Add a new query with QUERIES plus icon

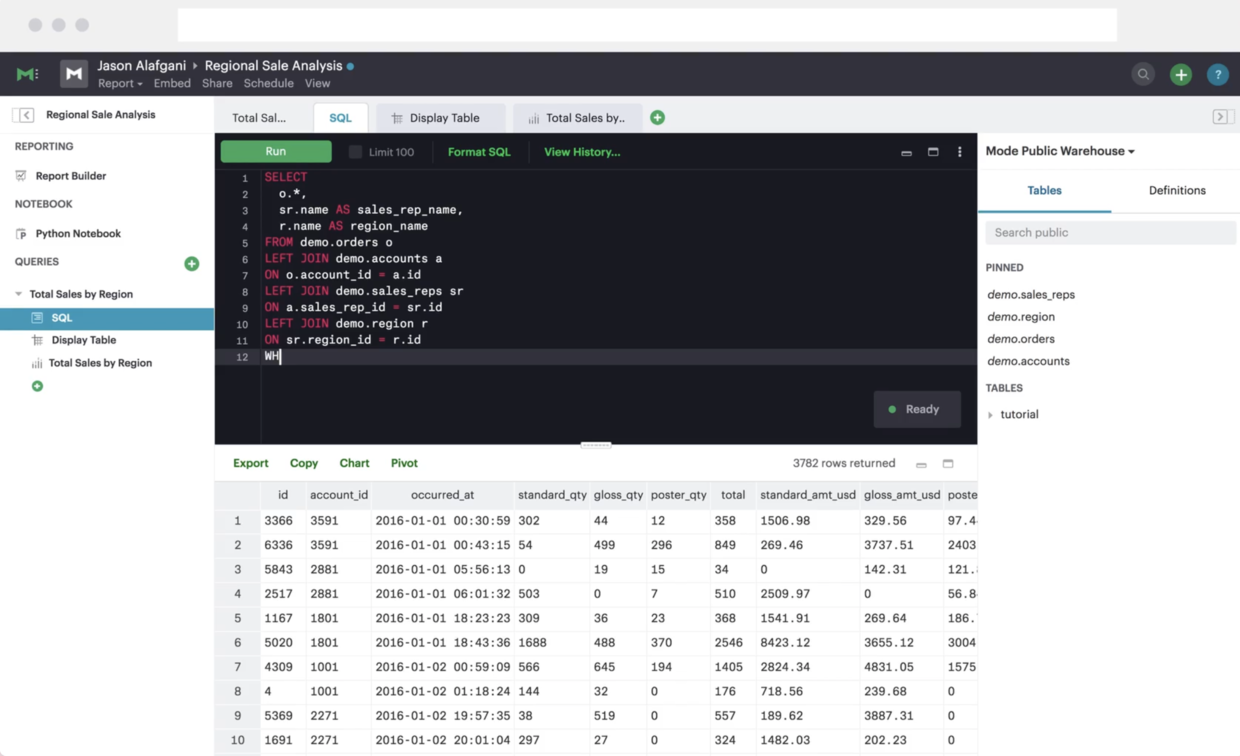tap(192, 263)
